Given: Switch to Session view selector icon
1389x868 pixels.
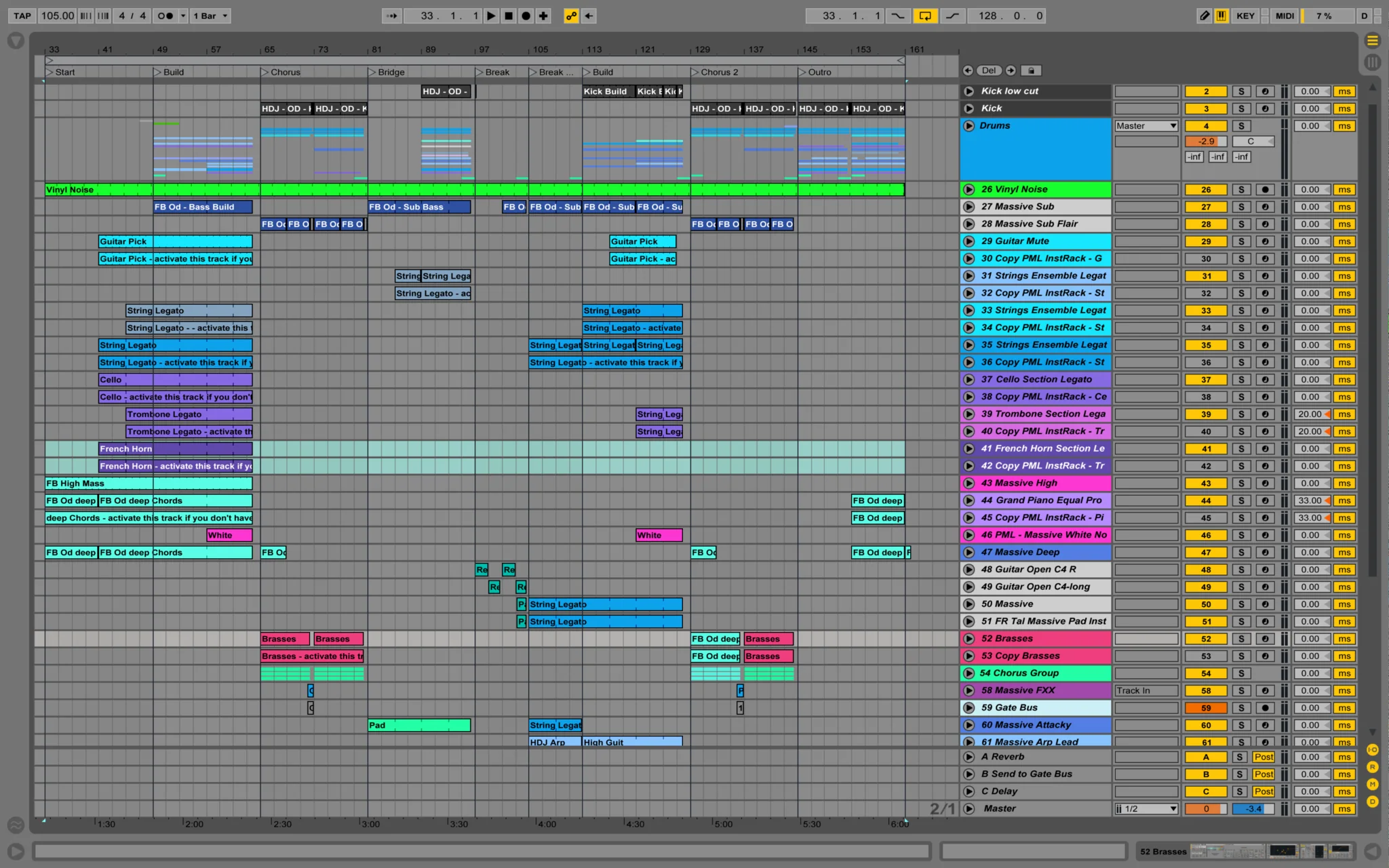Looking at the screenshot, I should click(1372, 62).
